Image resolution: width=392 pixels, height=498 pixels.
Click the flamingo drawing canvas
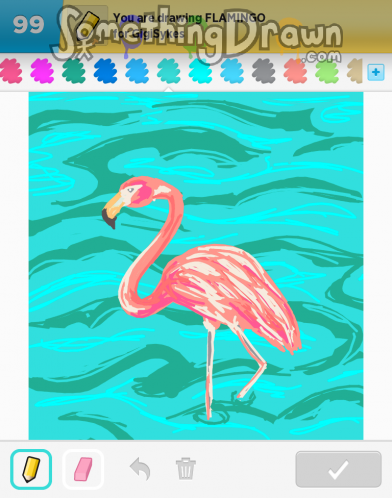[196, 266]
